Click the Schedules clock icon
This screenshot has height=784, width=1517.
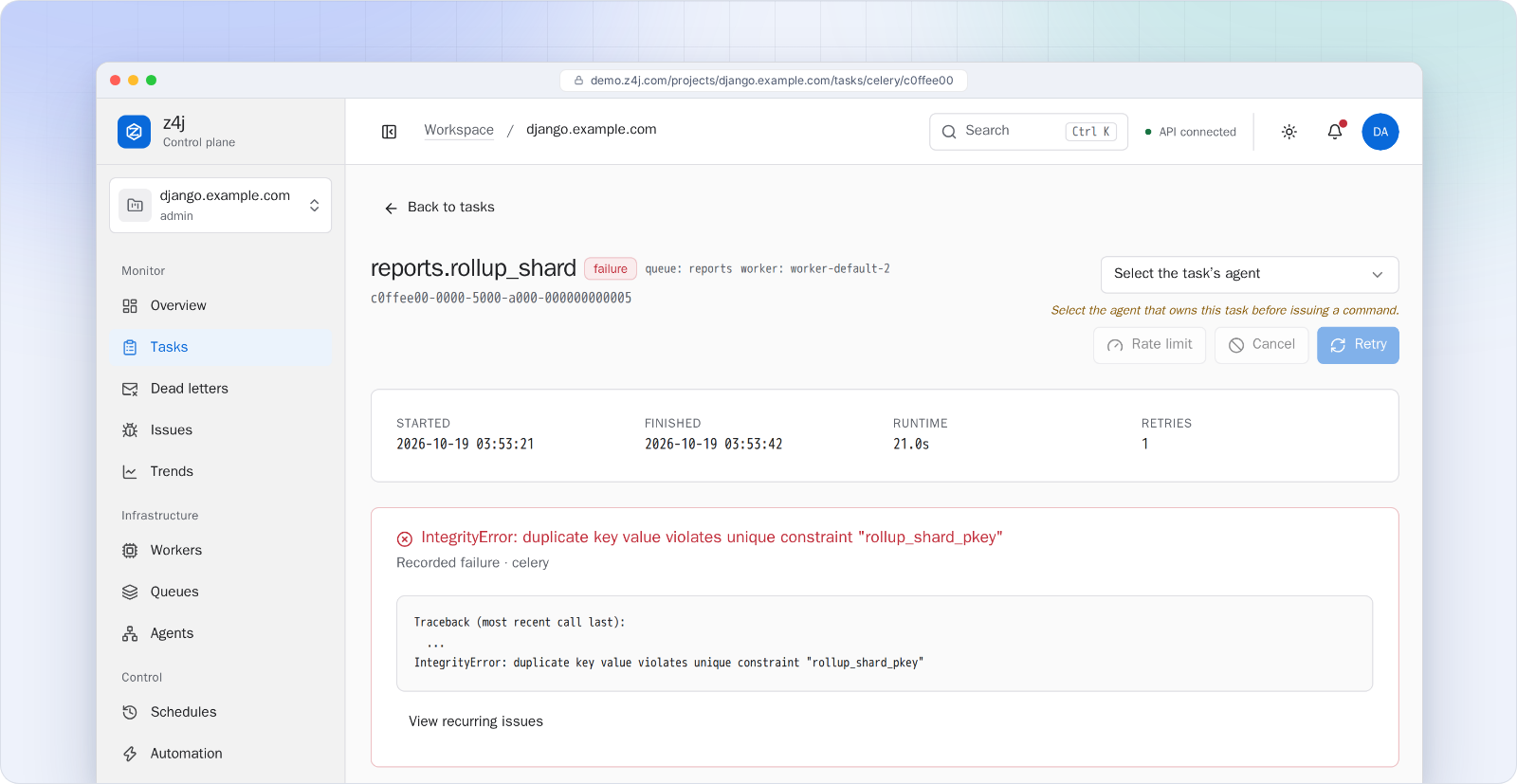click(x=130, y=713)
